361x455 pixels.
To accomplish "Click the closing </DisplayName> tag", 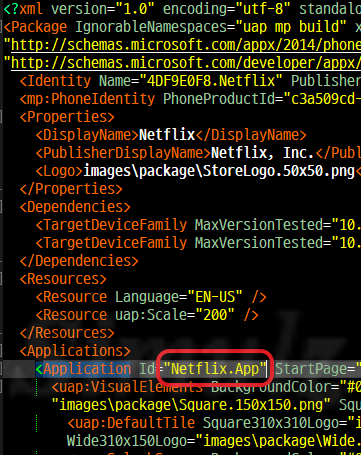I will pos(251,135).
